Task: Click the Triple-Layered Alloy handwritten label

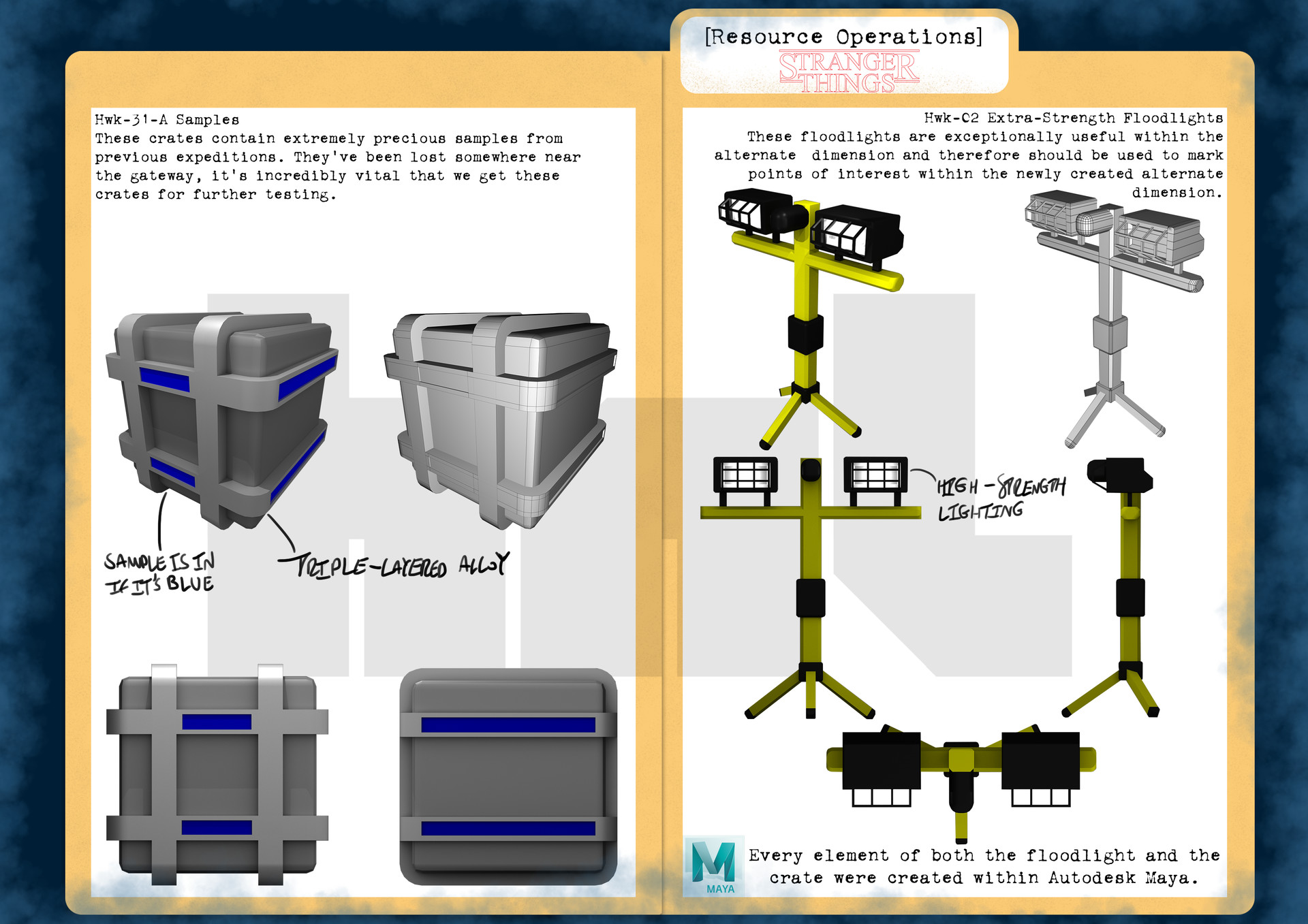Action: 394,565
